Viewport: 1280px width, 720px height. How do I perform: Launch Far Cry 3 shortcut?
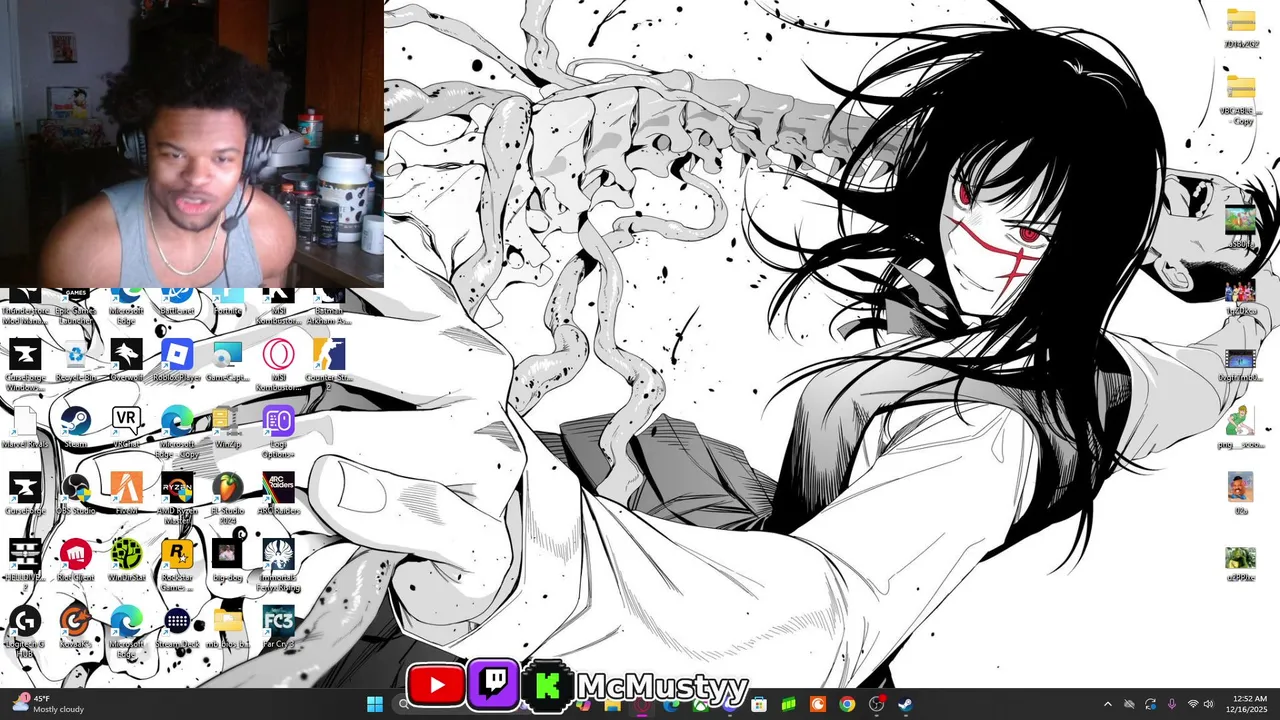(x=278, y=627)
